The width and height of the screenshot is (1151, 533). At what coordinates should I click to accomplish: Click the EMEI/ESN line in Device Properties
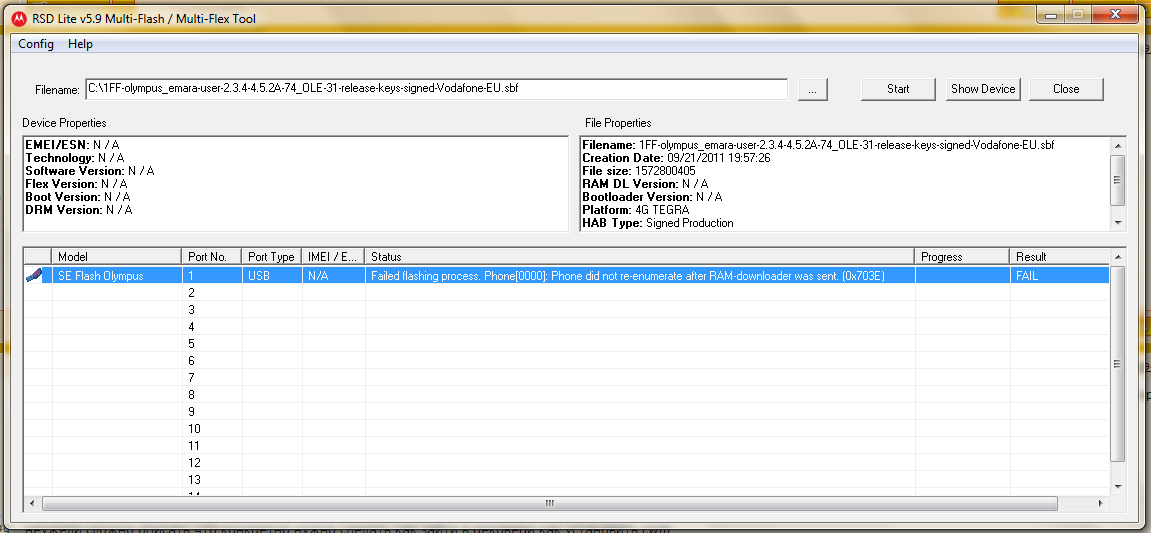click(x=73, y=145)
